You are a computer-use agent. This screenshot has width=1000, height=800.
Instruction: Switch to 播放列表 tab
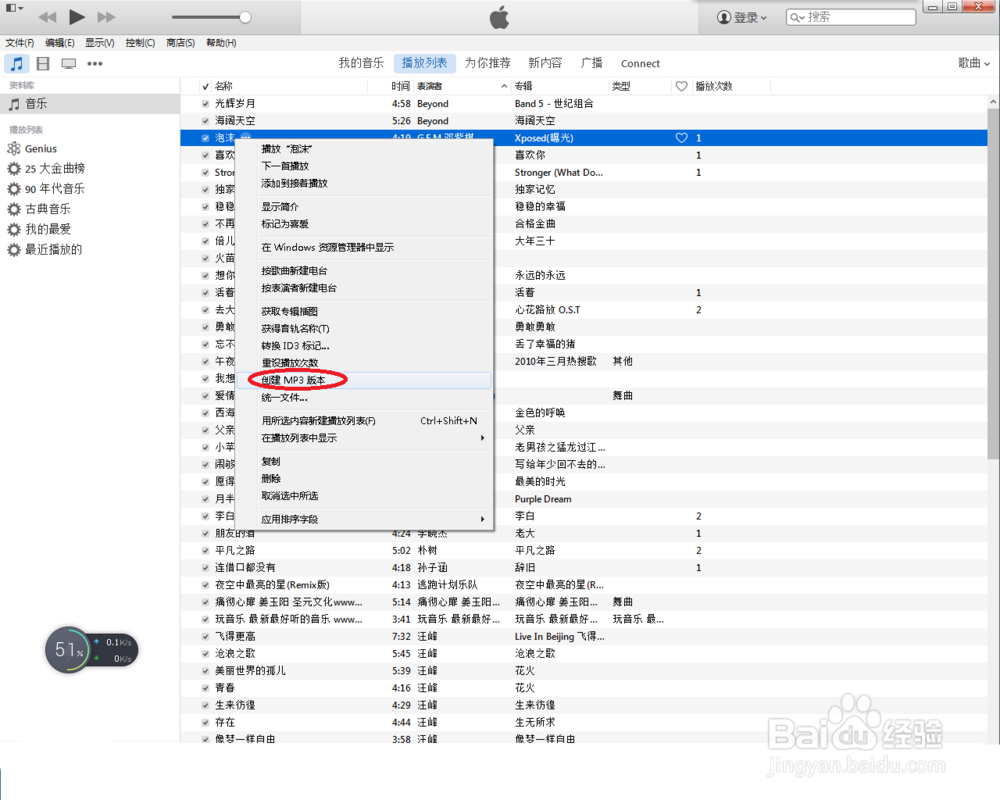click(x=425, y=63)
